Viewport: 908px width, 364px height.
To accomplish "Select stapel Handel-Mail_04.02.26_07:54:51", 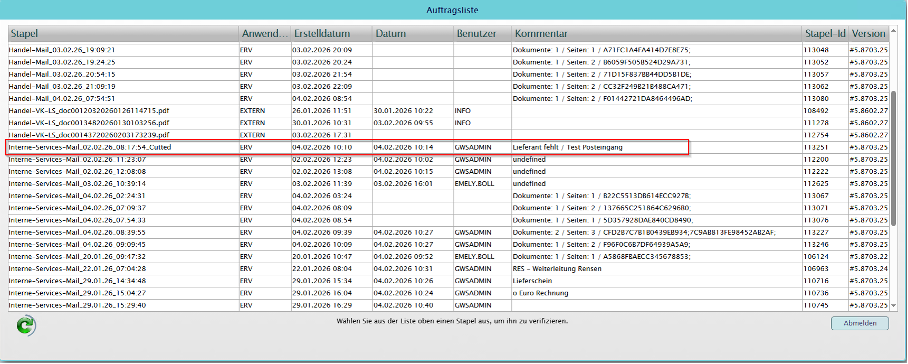I will click(x=62, y=98).
